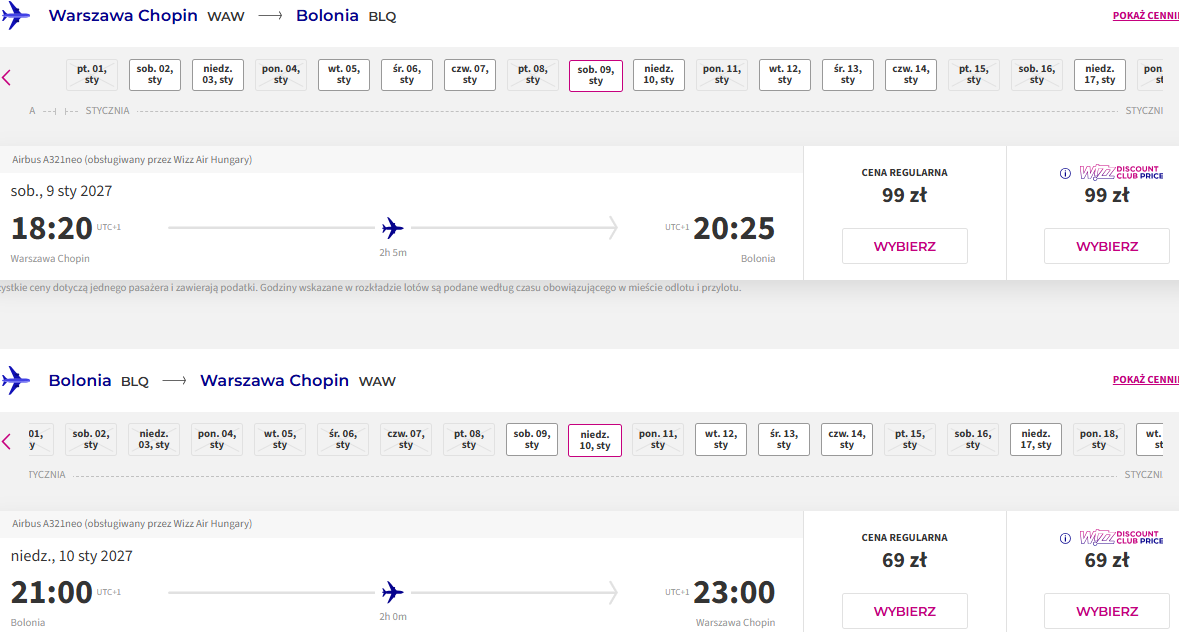Screen dimensions: 1179x632
Task: Choose regular price 99 zł with Wybierz
Action: click(x=905, y=246)
